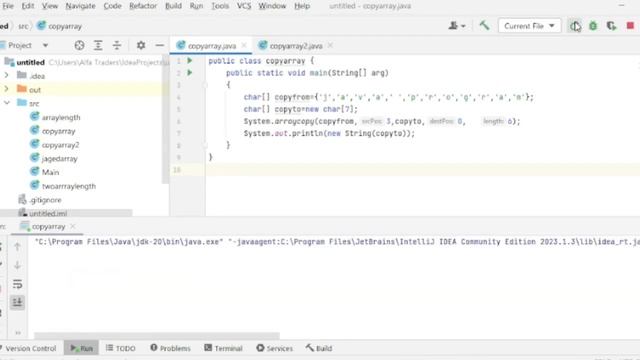Screen dimensions: 640x360
Task: Open the Code menu
Action: click(112, 6)
